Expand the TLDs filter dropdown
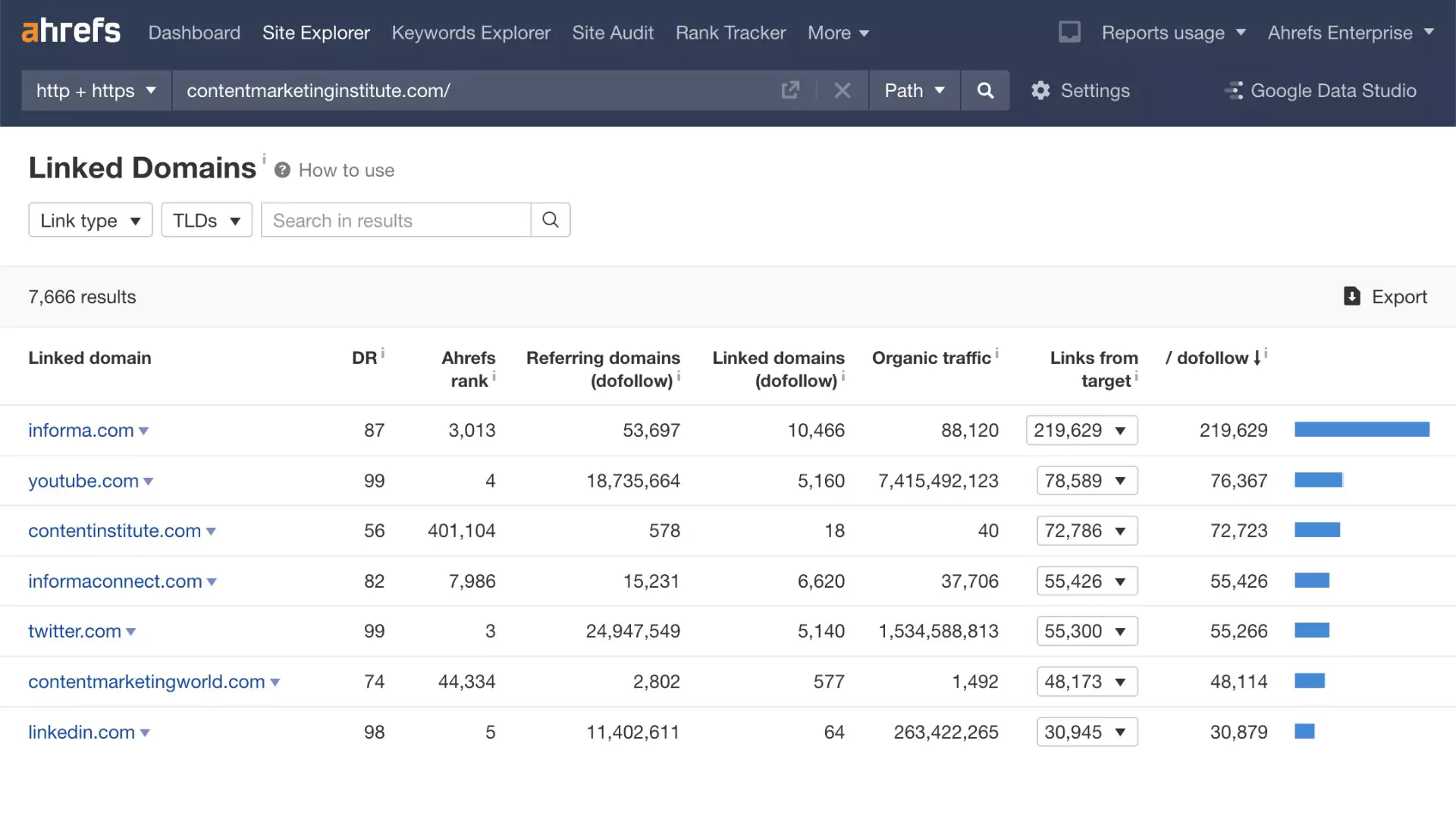This screenshot has width=1456, height=819. coord(206,220)
